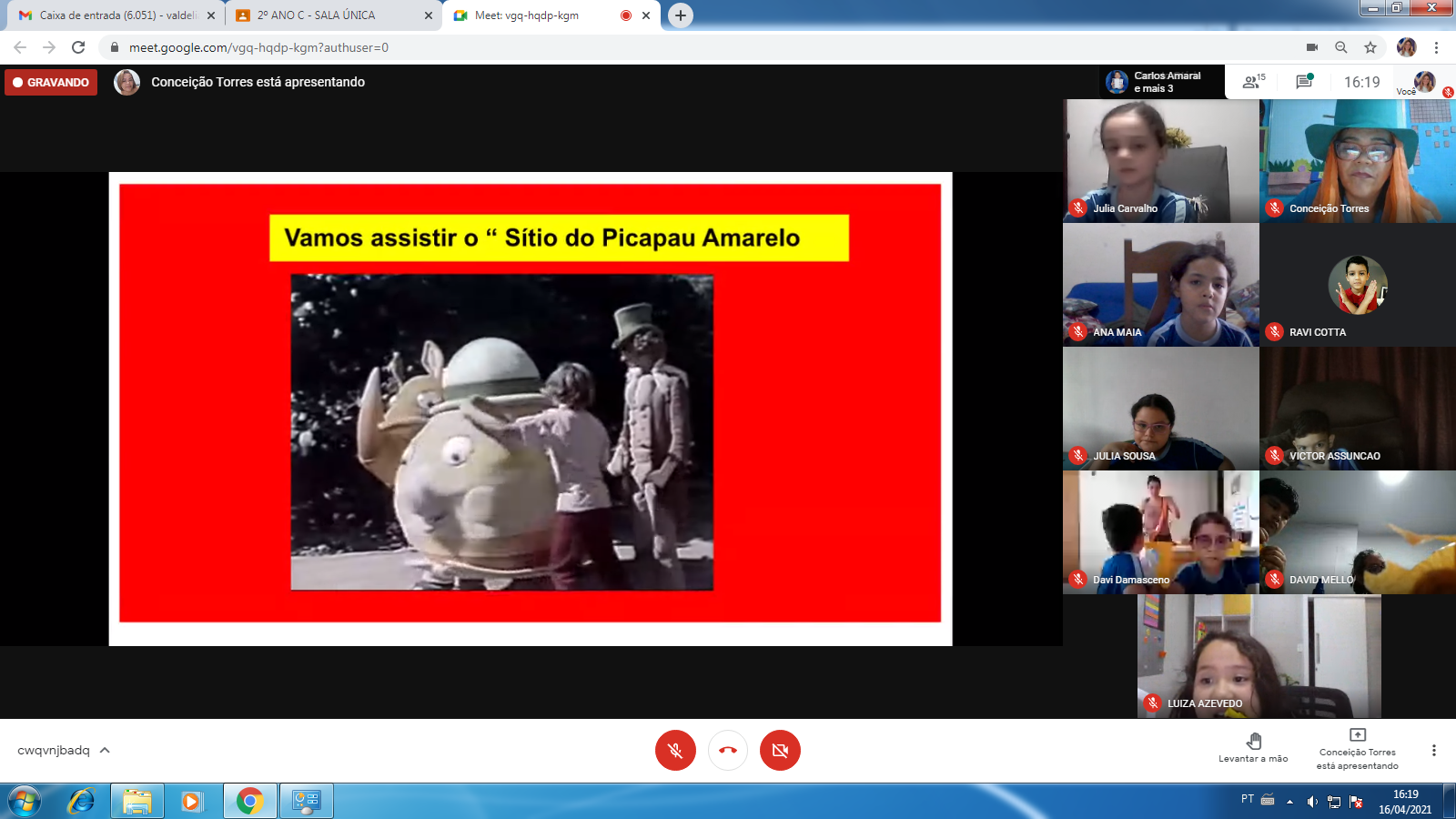This screenshot has width=1456, height=819.
Task: Expand meeting details cwqvnjbadq chevron
Action: [105, 751]
